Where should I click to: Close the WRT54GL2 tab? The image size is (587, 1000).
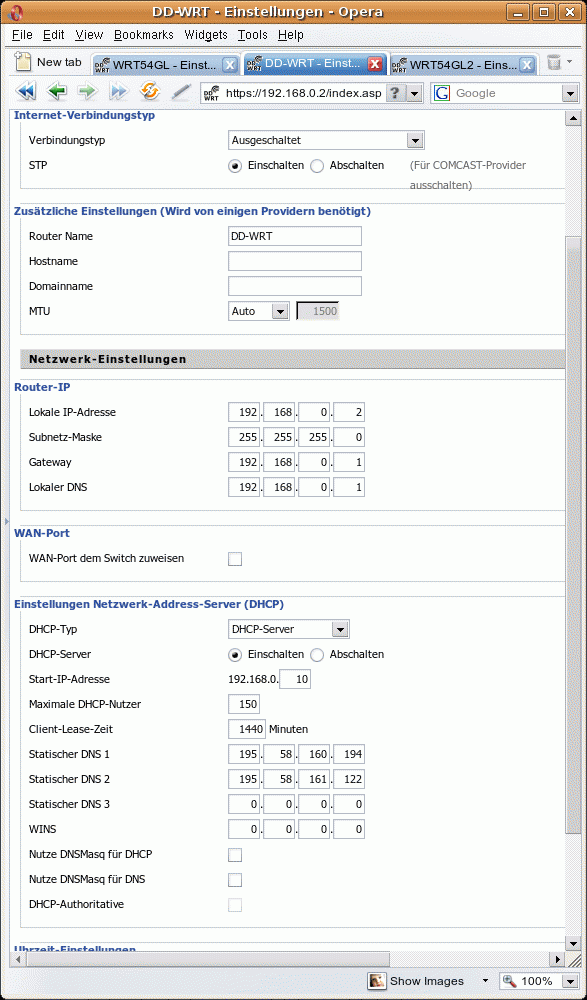click(x=527, y=64)
